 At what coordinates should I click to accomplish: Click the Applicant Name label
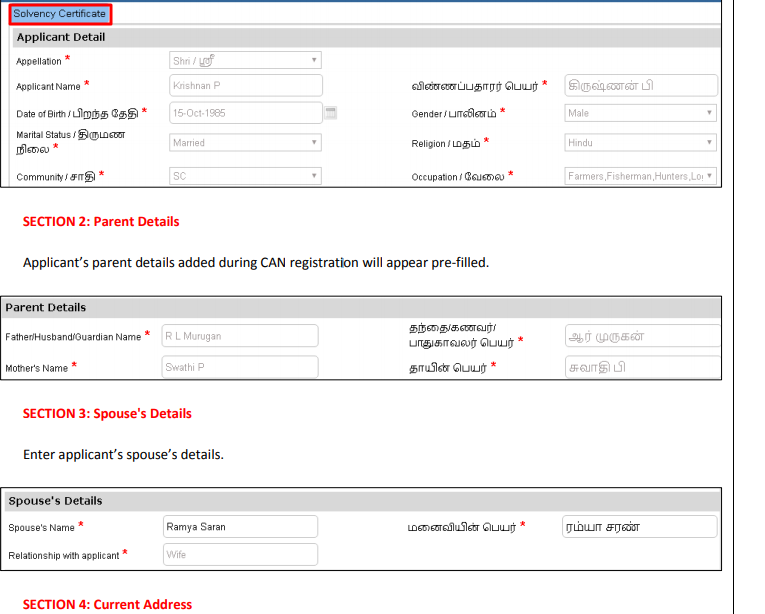click(x=48, y=87)
